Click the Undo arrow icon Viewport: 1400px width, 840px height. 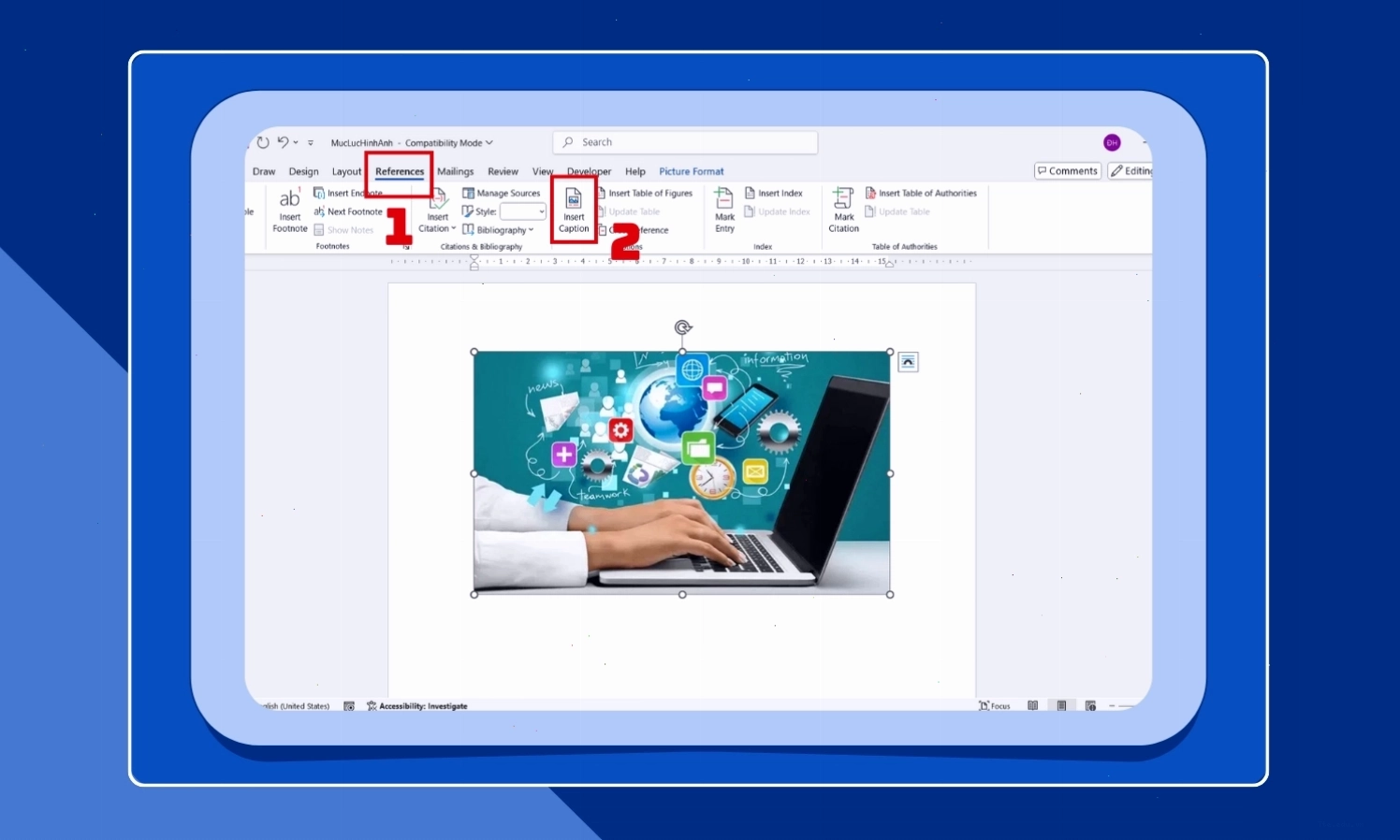pyautogui.click(x=283, y=142)
